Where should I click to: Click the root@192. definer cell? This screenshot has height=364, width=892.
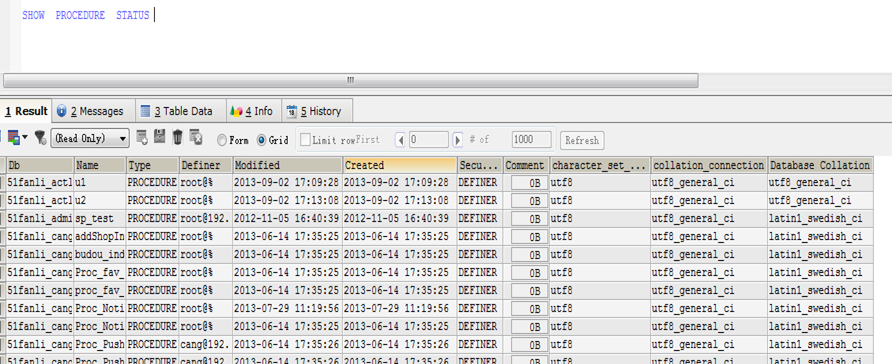(x=206, y=218)
